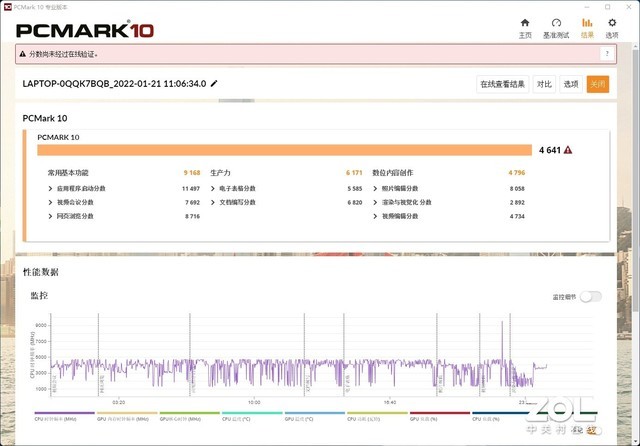Click the 03:20 time label on chart axis

click(x=118, y=402)
